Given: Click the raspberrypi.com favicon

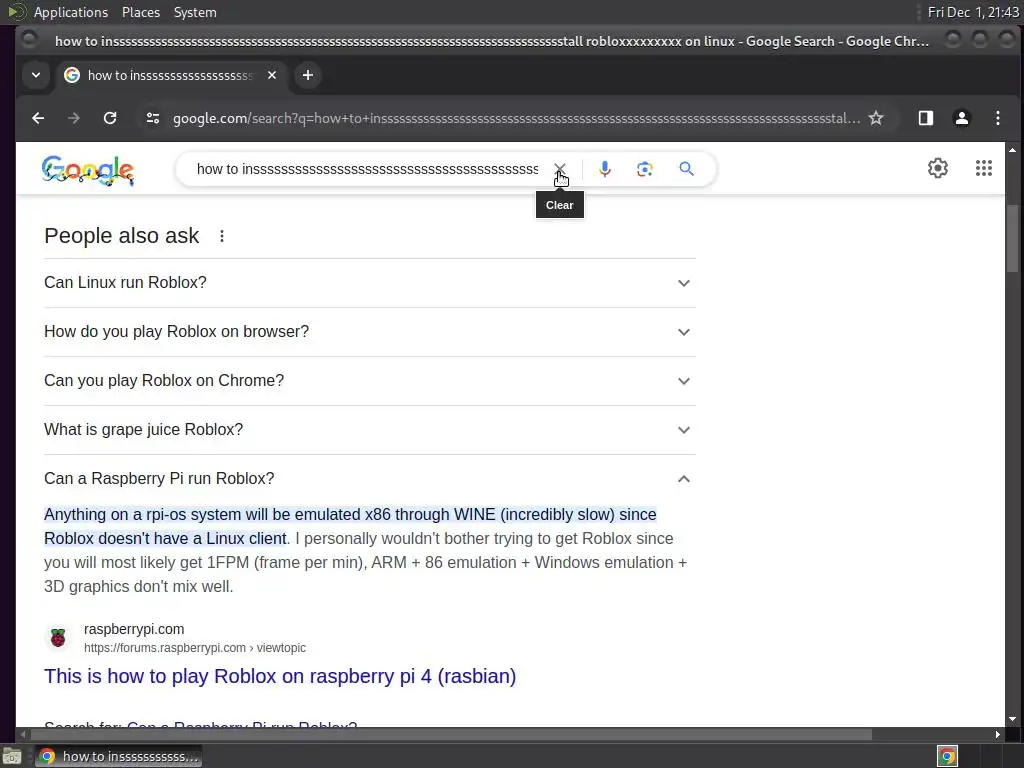Looking at the screenshot, I should click(58, 637).
